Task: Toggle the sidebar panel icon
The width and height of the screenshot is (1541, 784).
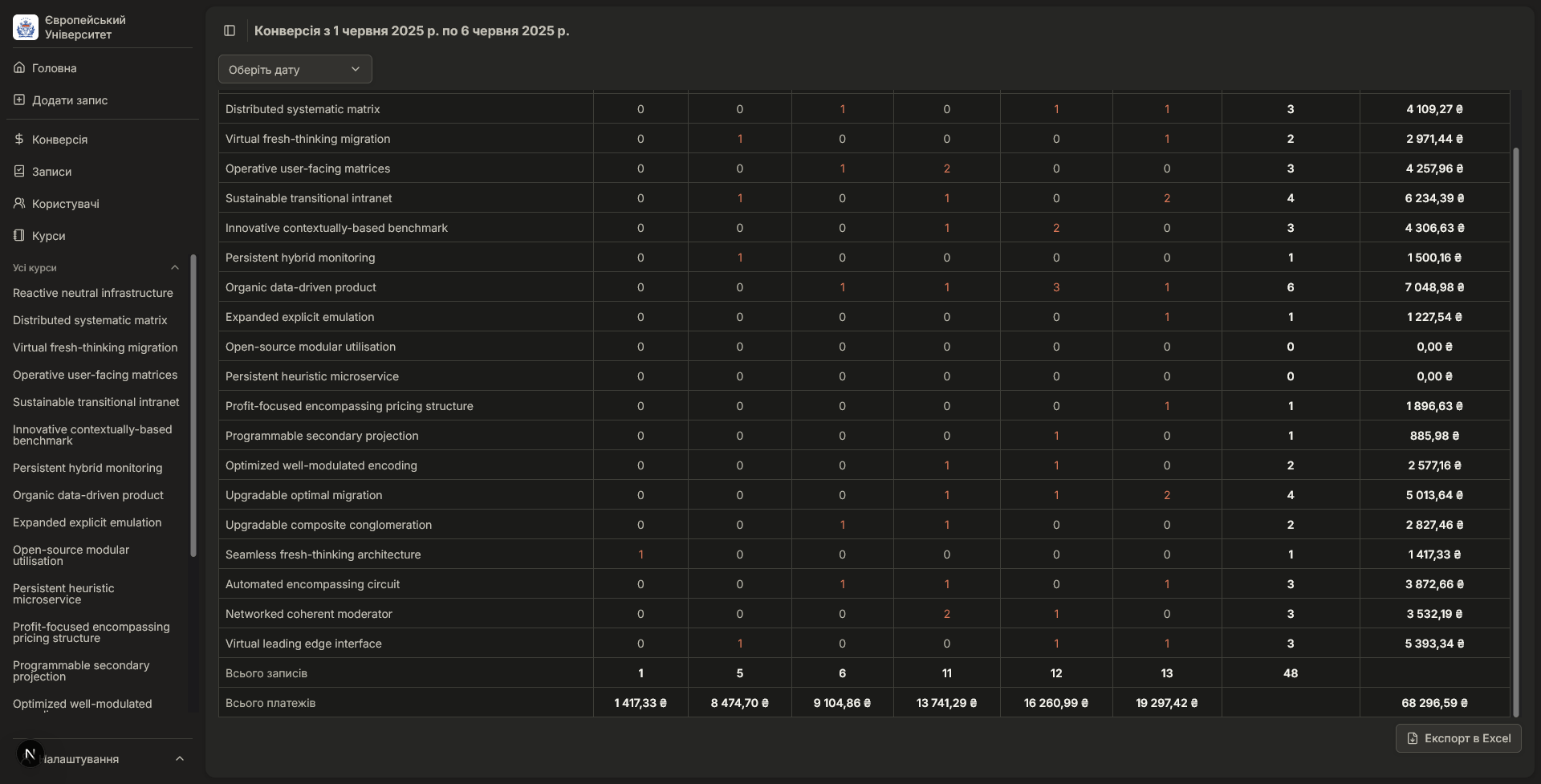Action: pos(230,30)
